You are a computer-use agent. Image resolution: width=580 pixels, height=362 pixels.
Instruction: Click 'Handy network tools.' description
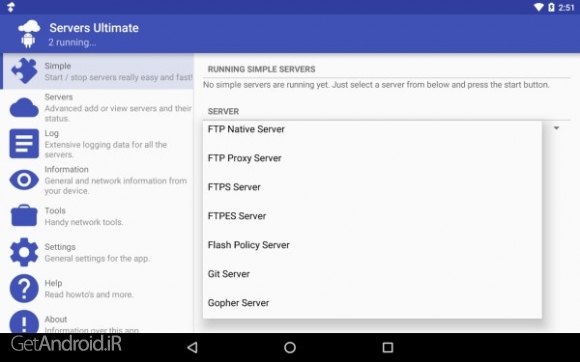(84, 222)
